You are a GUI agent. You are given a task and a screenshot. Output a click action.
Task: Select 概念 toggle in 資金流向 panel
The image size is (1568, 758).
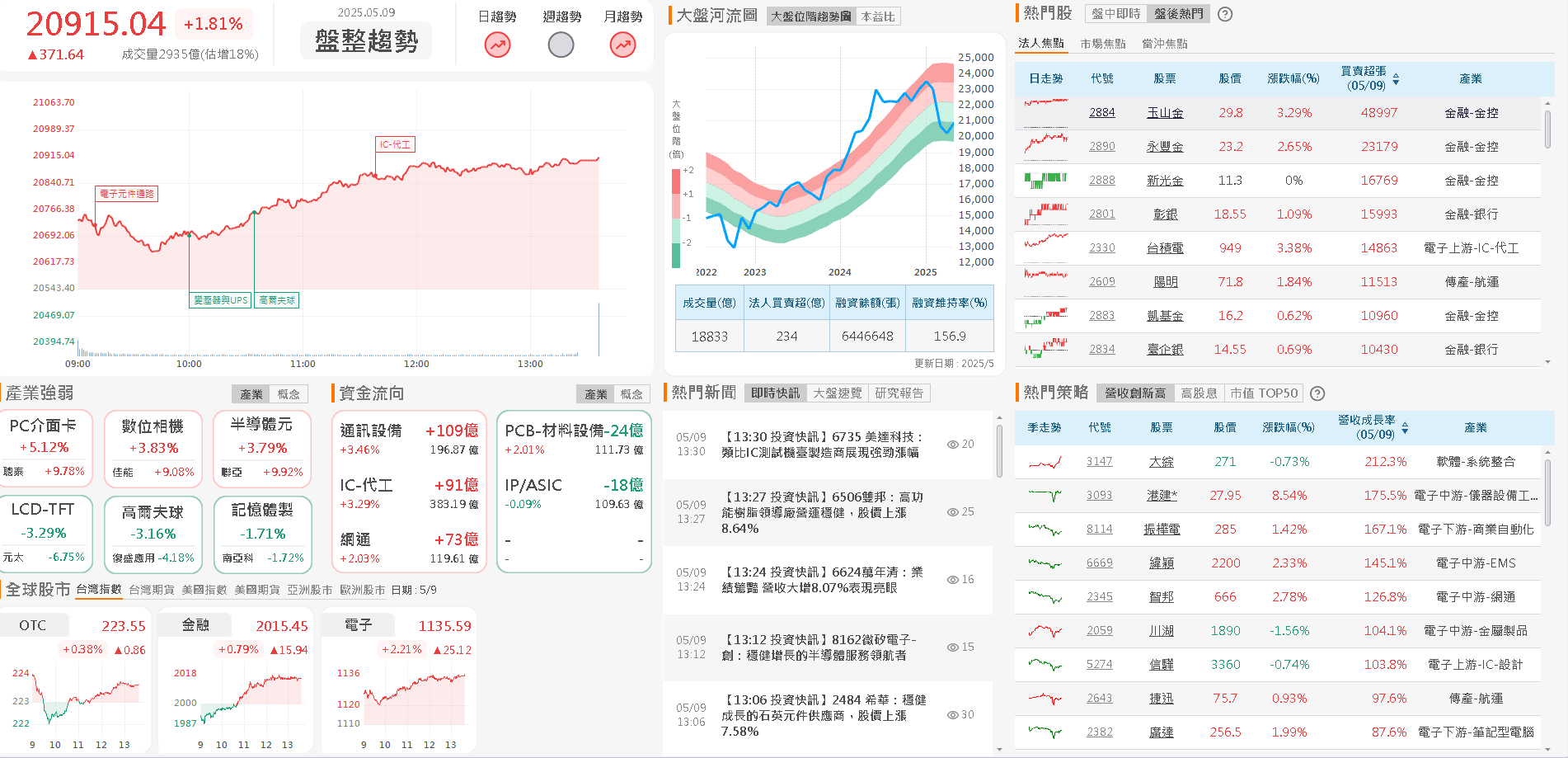coord(631,394)
